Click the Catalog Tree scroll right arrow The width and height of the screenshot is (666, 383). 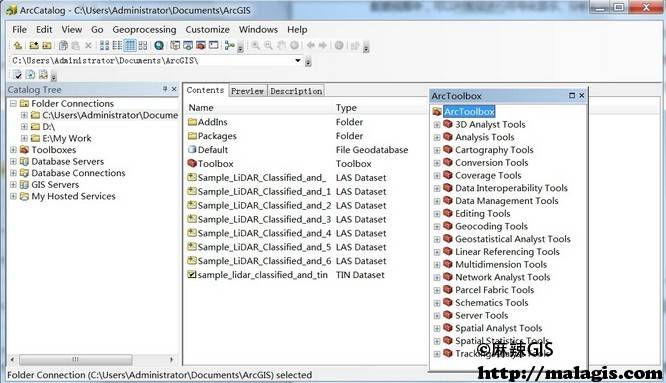pos(171,360)
